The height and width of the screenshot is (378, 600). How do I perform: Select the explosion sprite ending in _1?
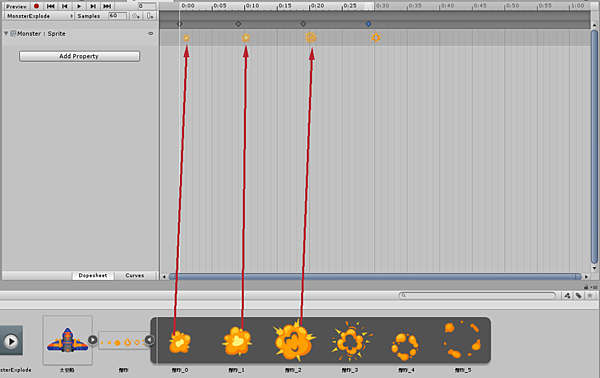pyautogui.click(x=237, y=341)
